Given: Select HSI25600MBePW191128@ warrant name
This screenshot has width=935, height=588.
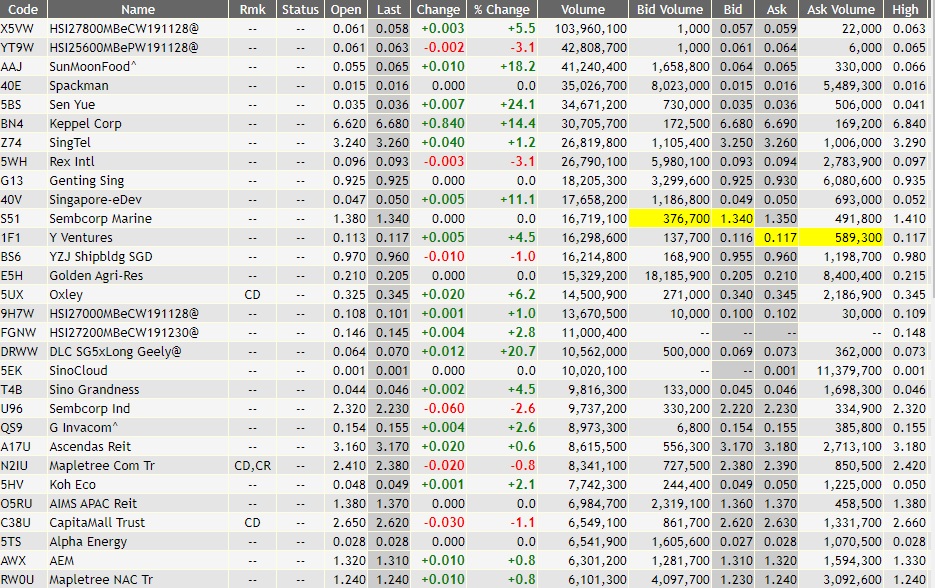Looking at the screenshot, I should pyautogui.click(x=124, y=48).
